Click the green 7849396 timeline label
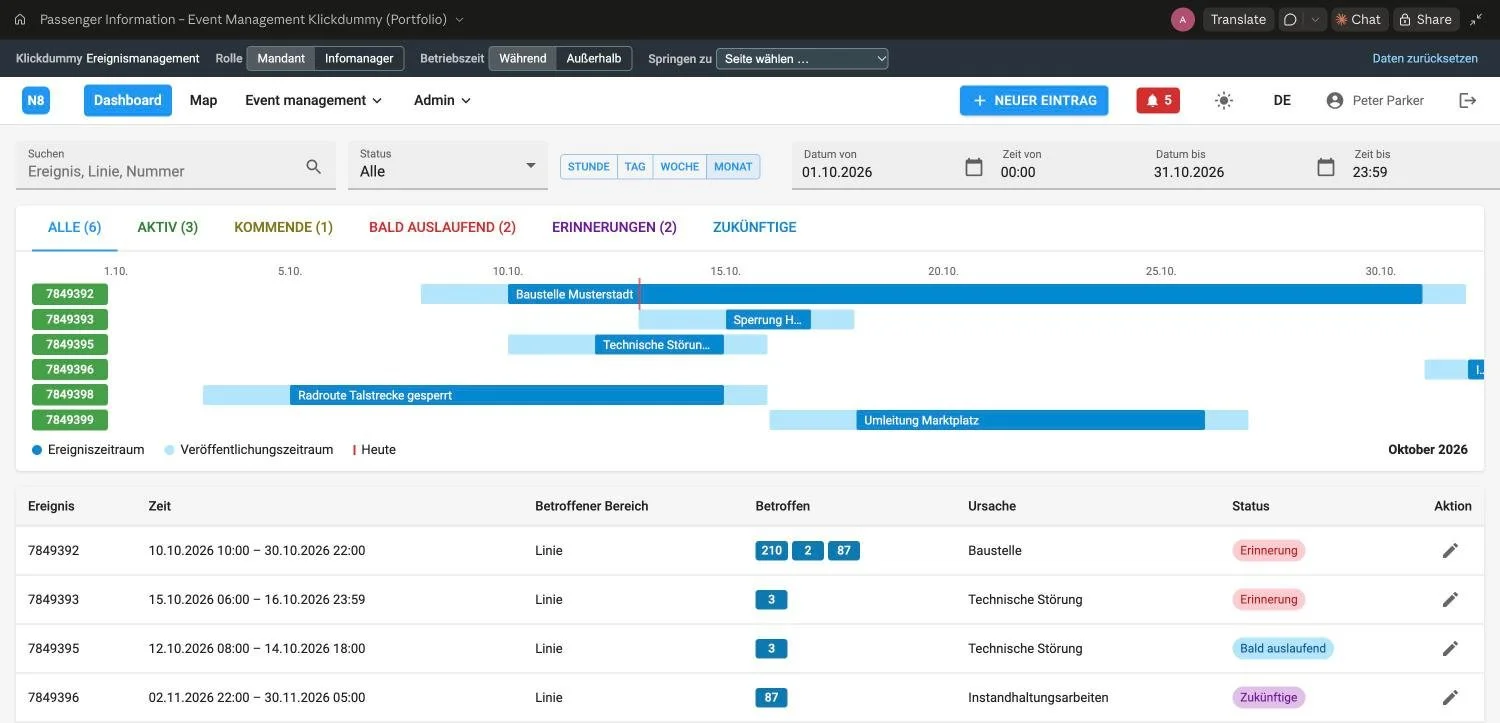This screenshot has height=723, width=1500. point(70,369)
